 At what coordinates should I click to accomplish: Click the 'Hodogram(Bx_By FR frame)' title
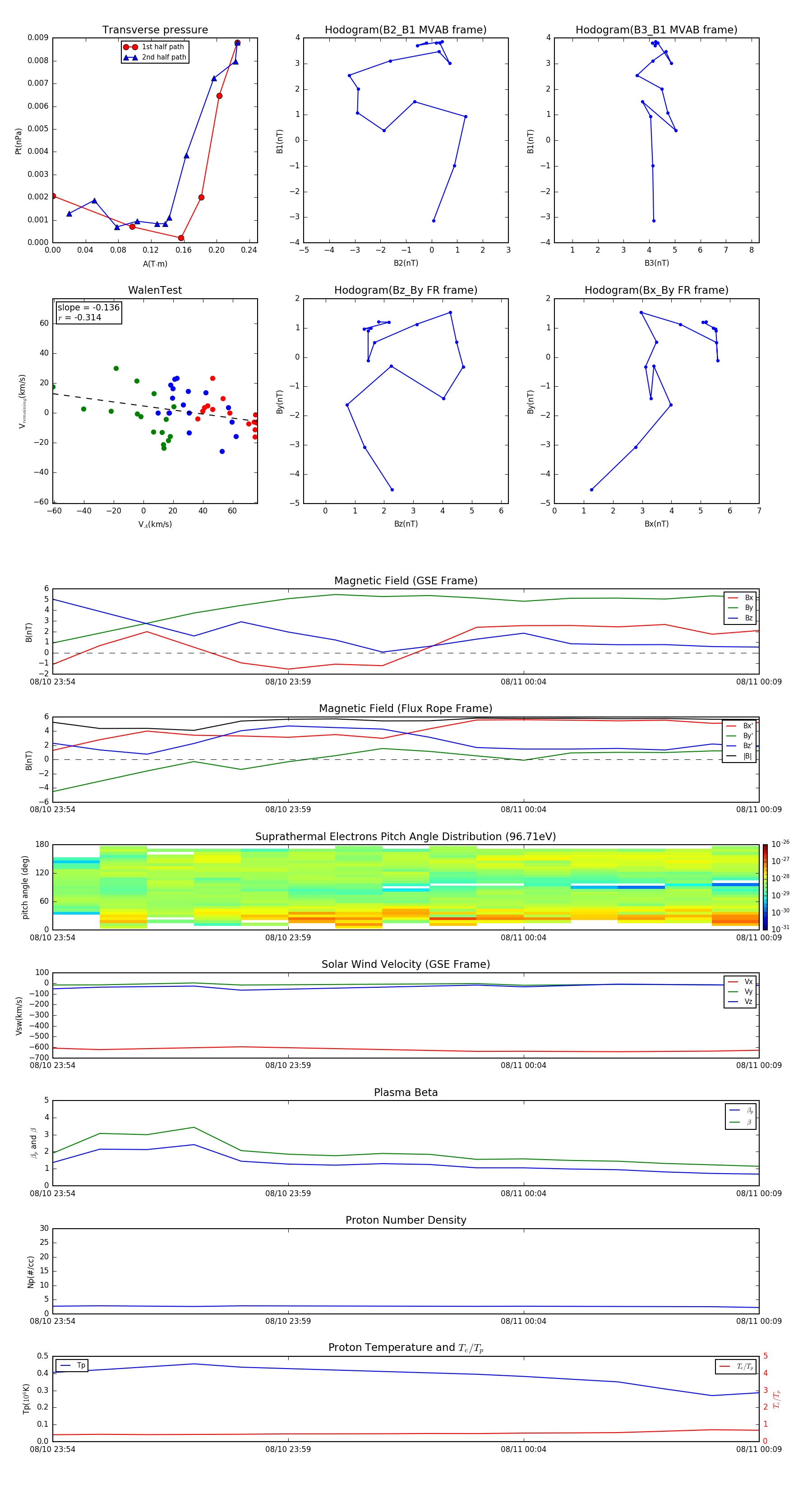pyautogui.click(x=656, y=290)
